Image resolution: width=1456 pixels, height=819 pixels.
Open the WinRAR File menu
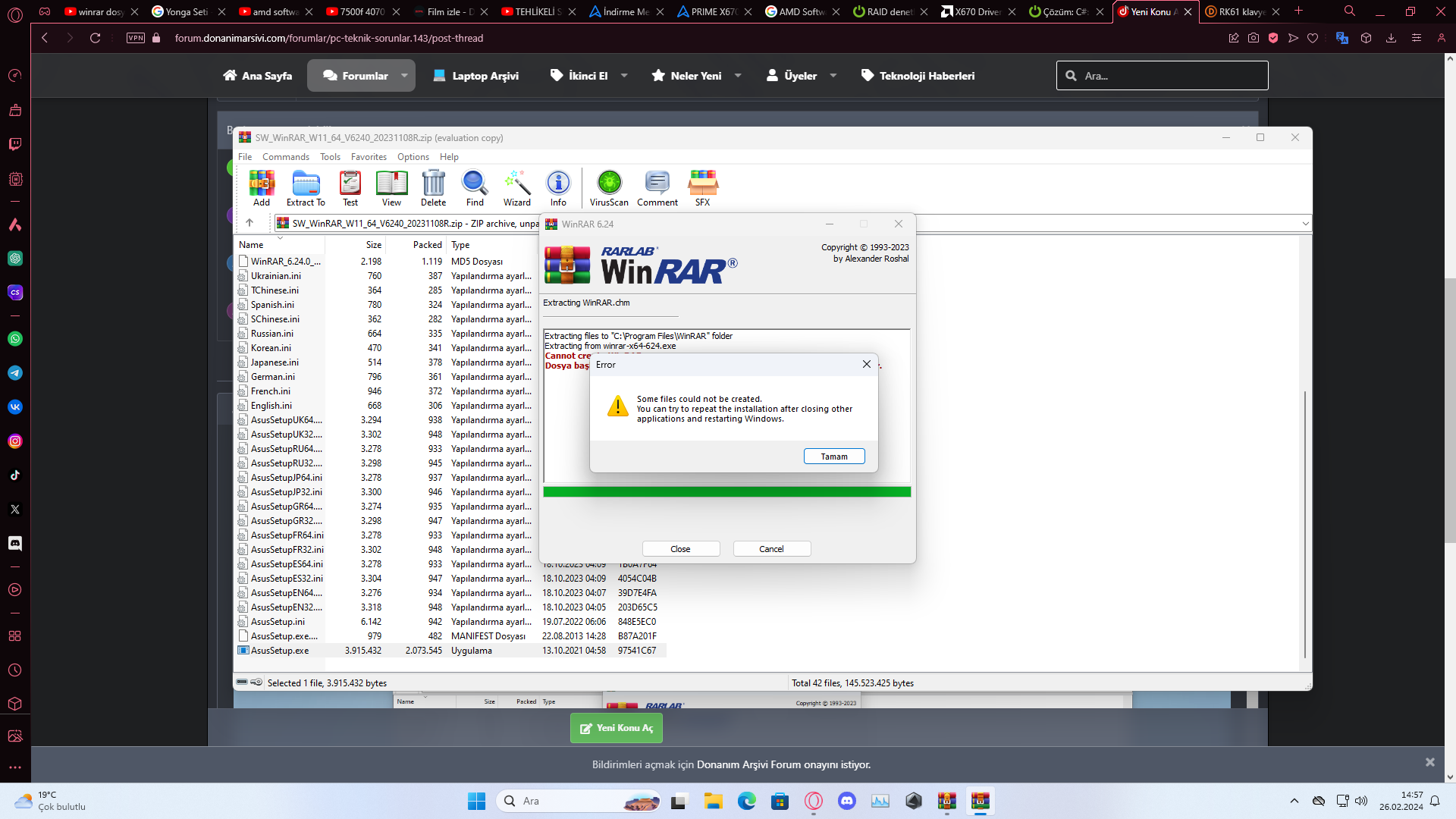click(x=245, y=157)
